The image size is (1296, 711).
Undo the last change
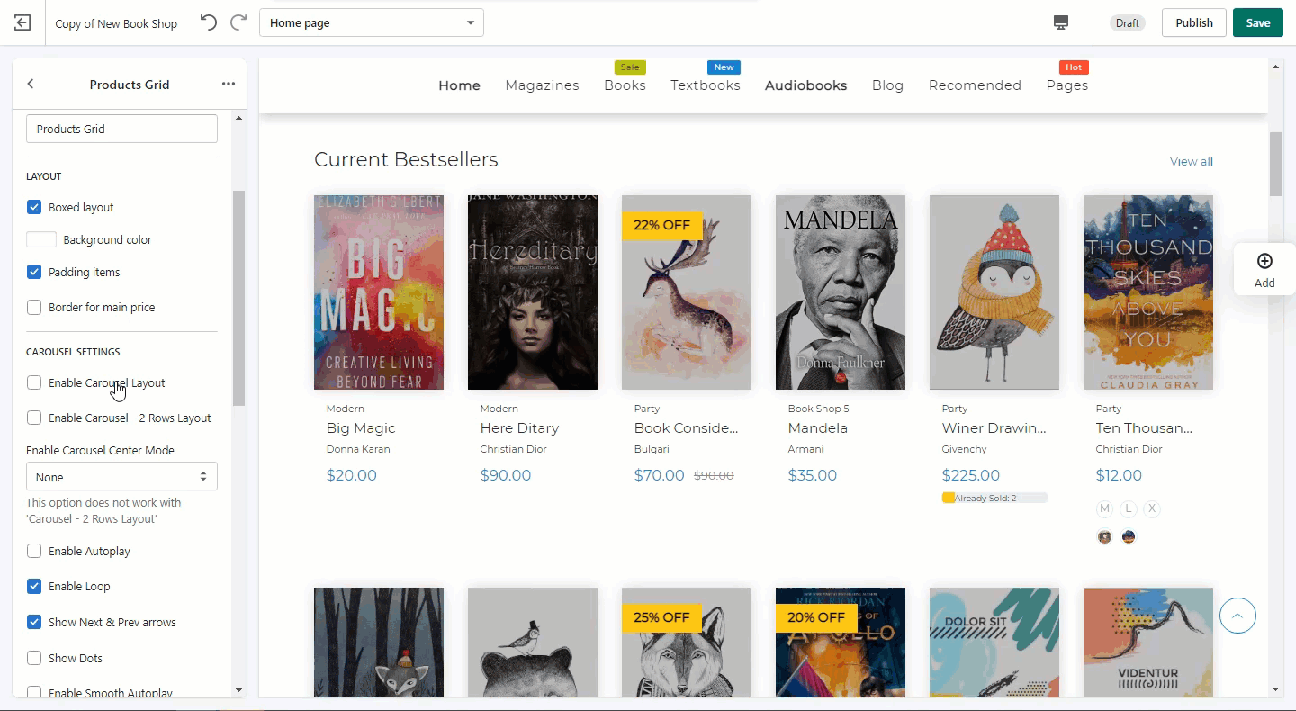coord(208,23)
